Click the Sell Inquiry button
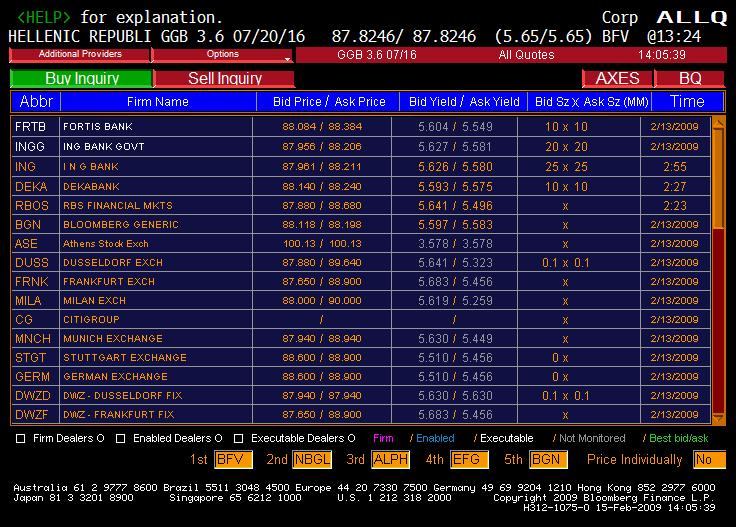The image size is (736, 527). click(224, 78)
